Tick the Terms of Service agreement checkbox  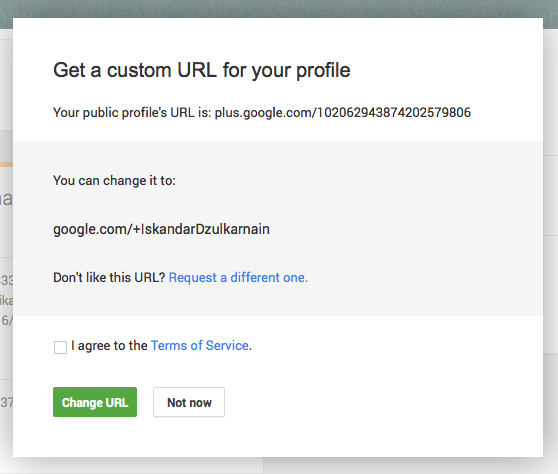60,347
